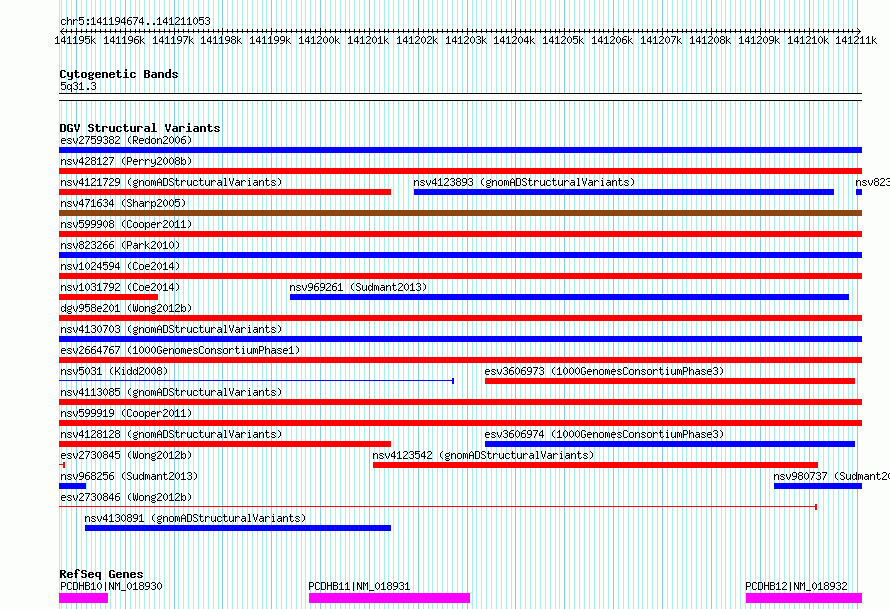Click the DGV Structural Variants track title
The image size is (890, 609).
140,128
